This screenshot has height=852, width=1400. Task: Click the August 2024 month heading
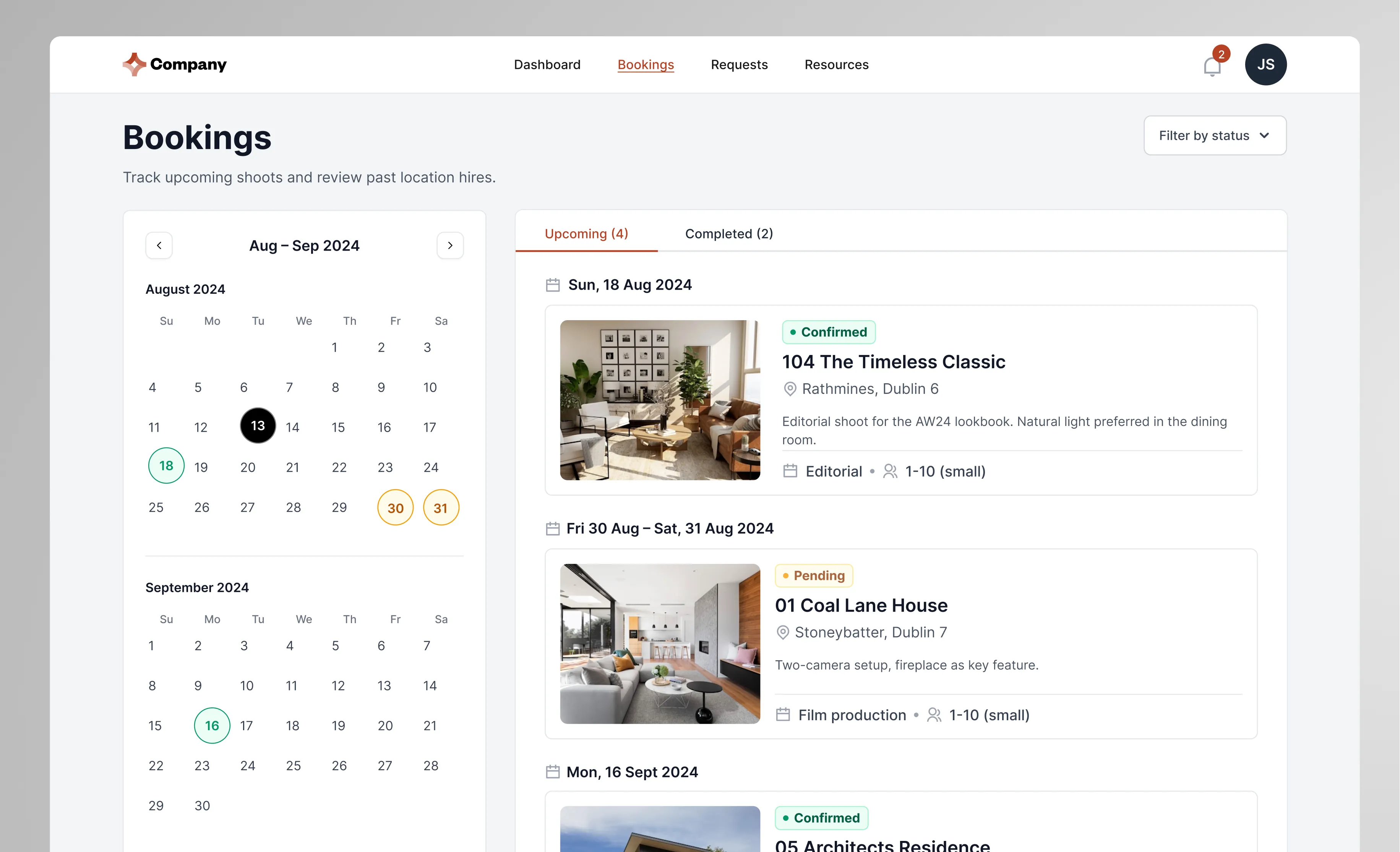(185, 289)
